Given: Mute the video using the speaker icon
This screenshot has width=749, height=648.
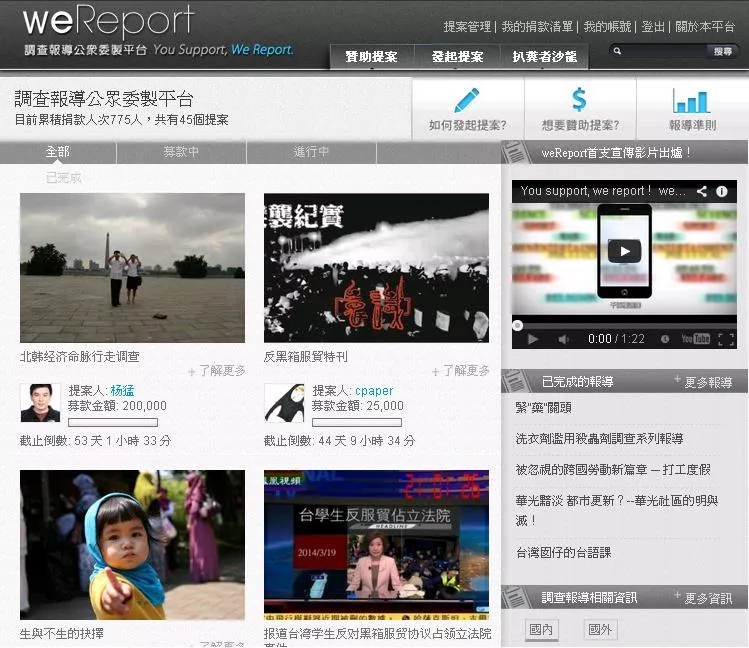Looking at the screenshot, I should point(564,339).
